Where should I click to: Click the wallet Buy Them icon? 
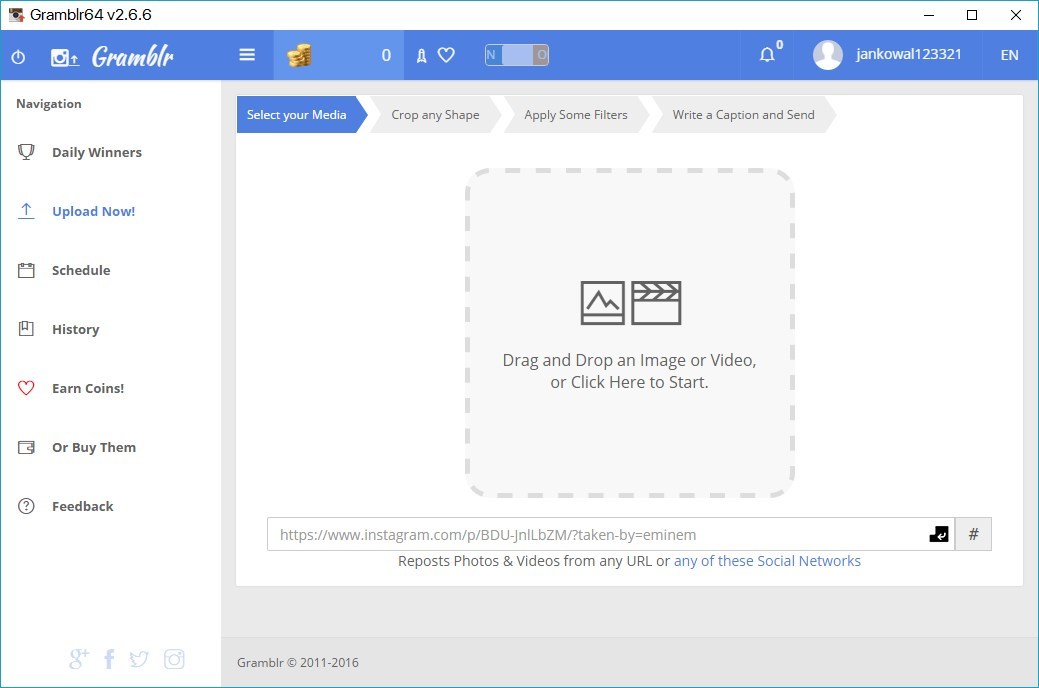26,447
